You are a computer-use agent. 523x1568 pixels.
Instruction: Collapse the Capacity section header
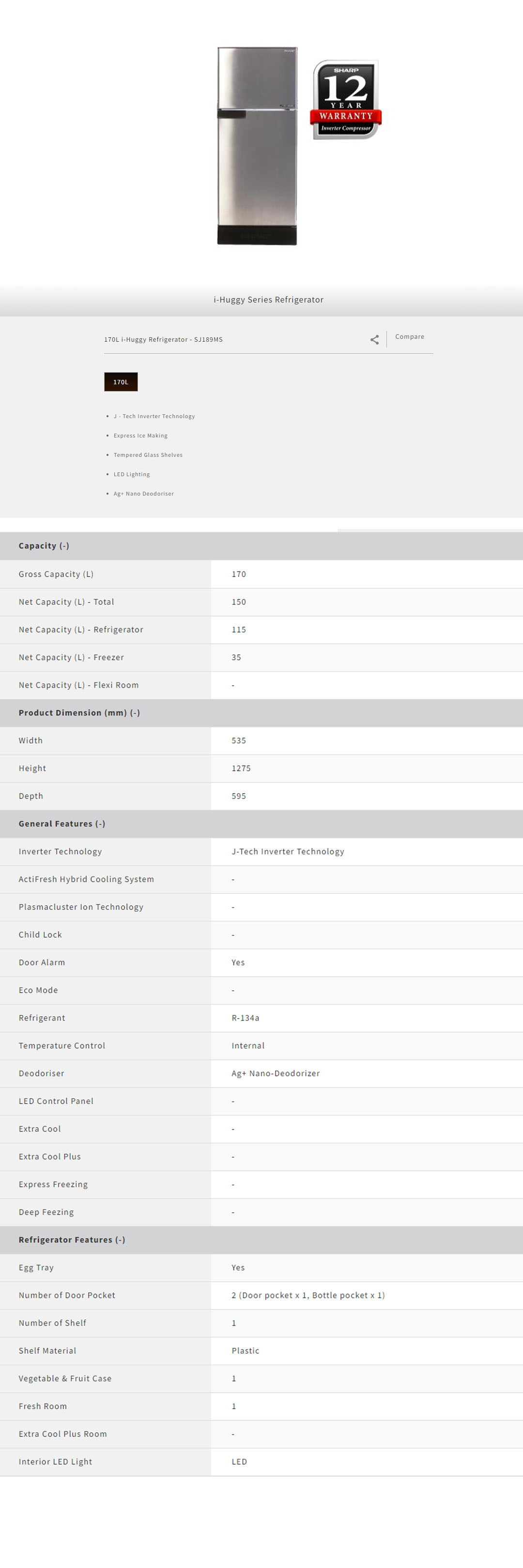pos(44,546)
